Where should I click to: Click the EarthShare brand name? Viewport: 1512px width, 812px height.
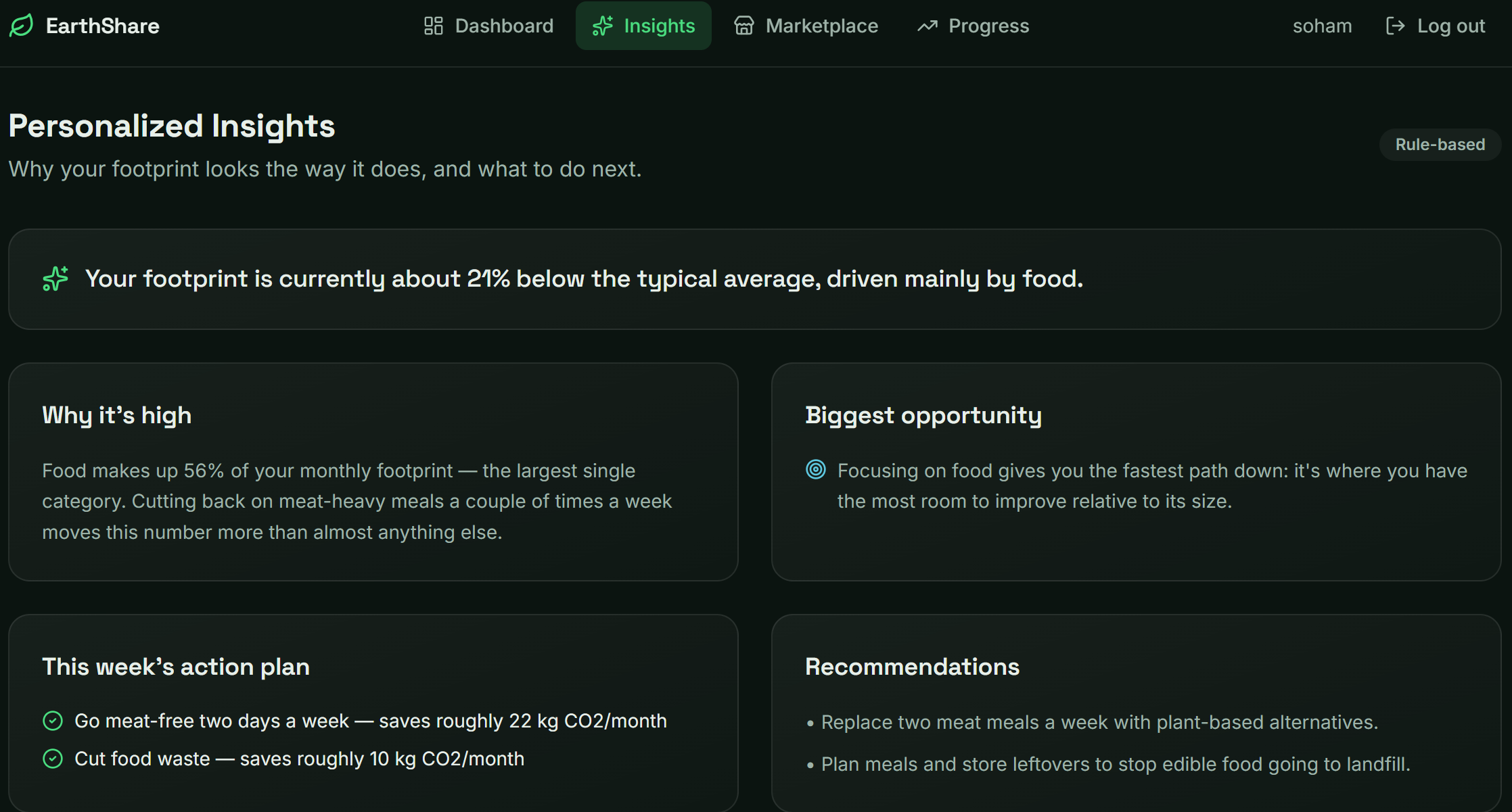(x=103, y=26)
